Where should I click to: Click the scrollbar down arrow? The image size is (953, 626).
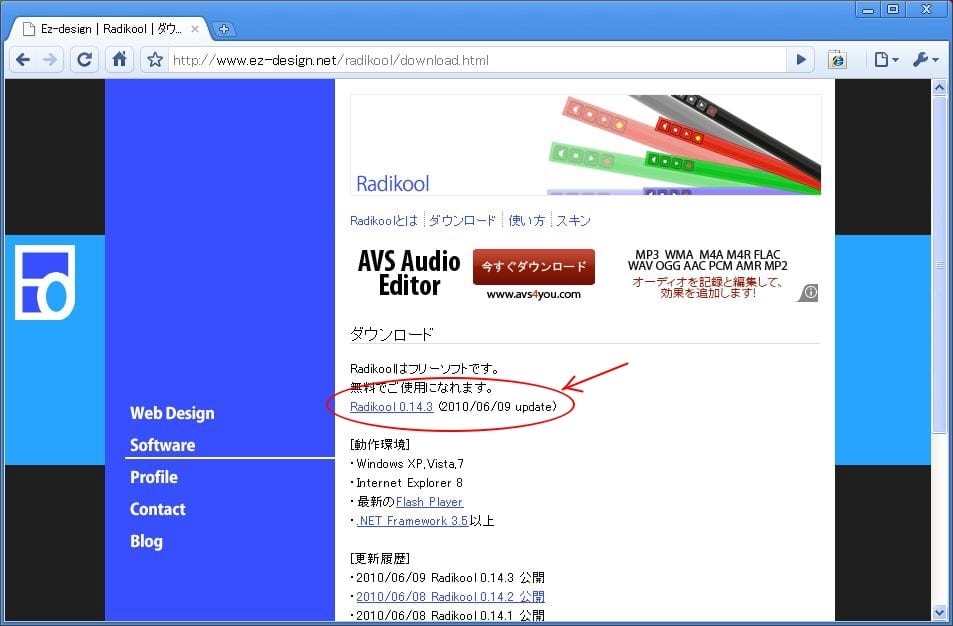point(939,612)
